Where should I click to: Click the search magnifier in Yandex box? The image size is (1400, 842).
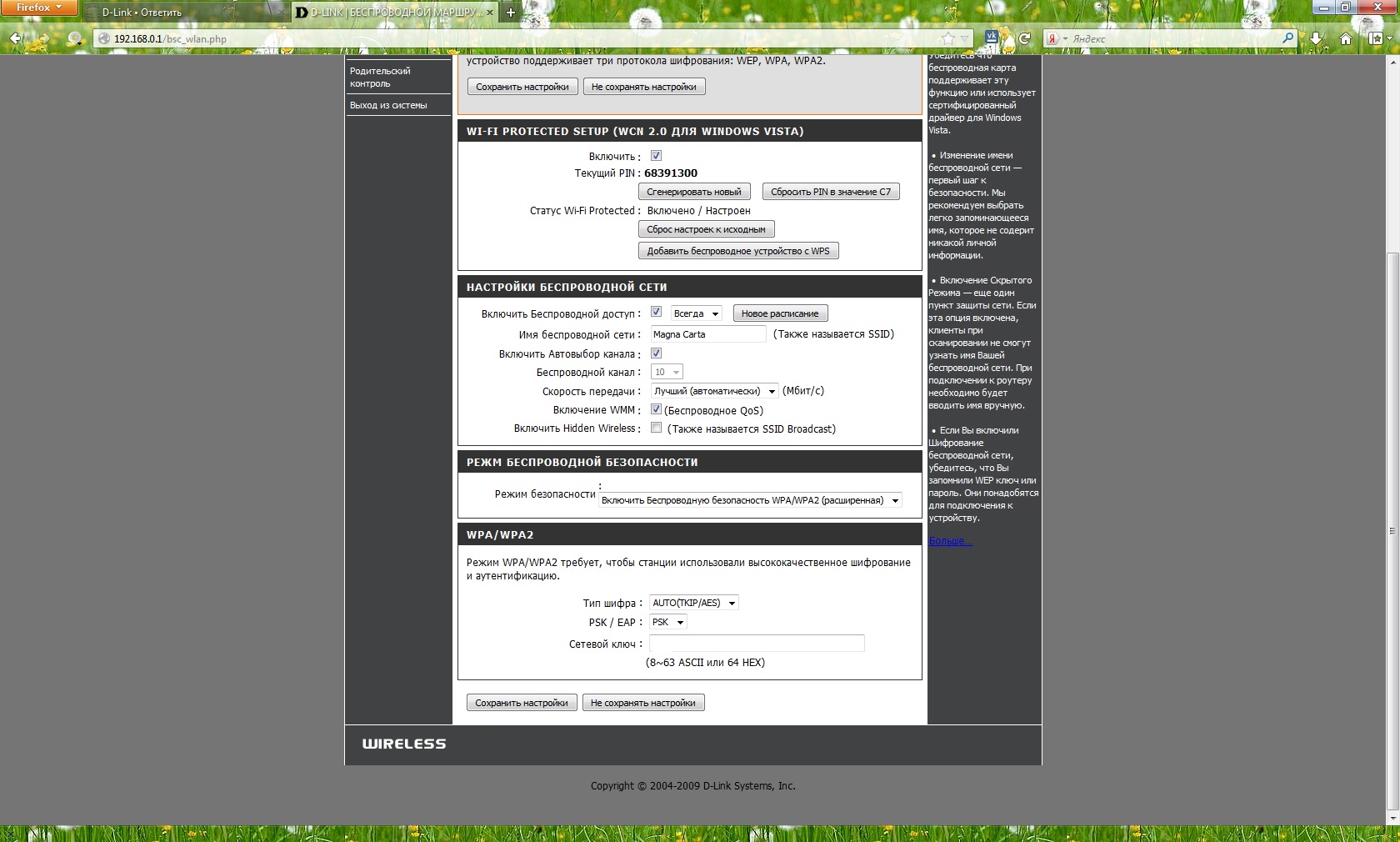1287,38
